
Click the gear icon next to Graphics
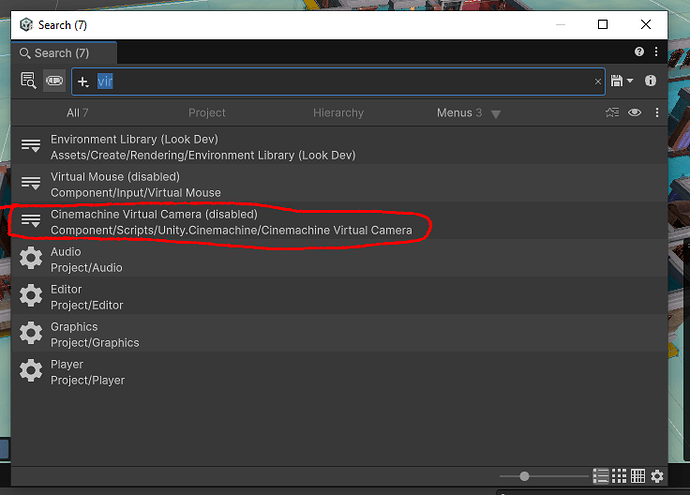click(x=31, y=333)
